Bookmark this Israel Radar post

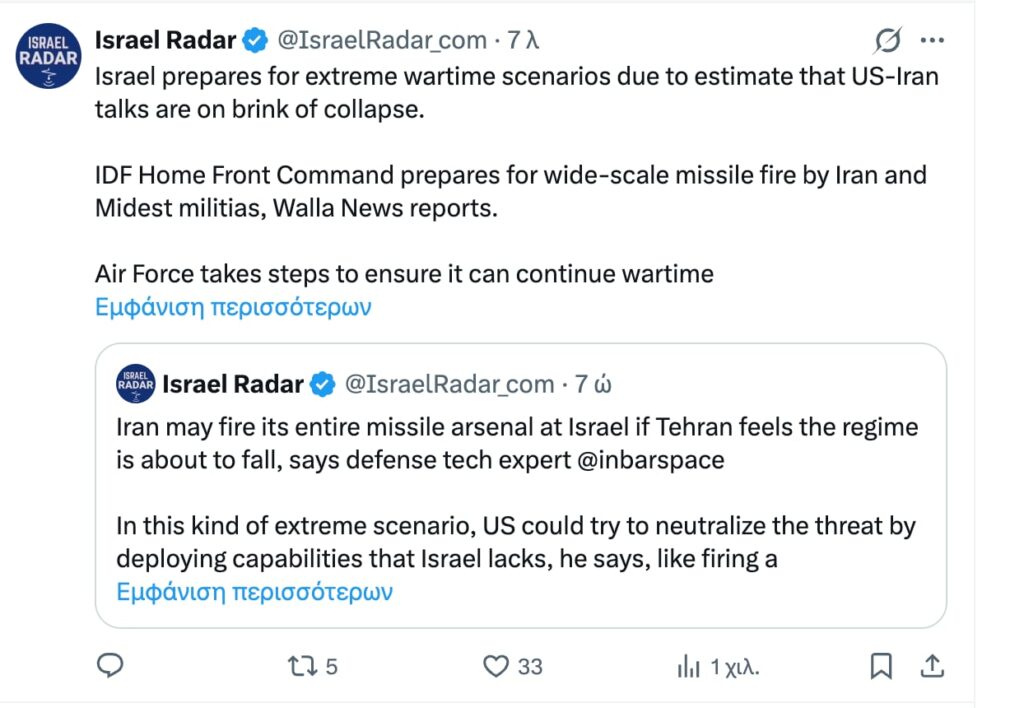[881, 666]
